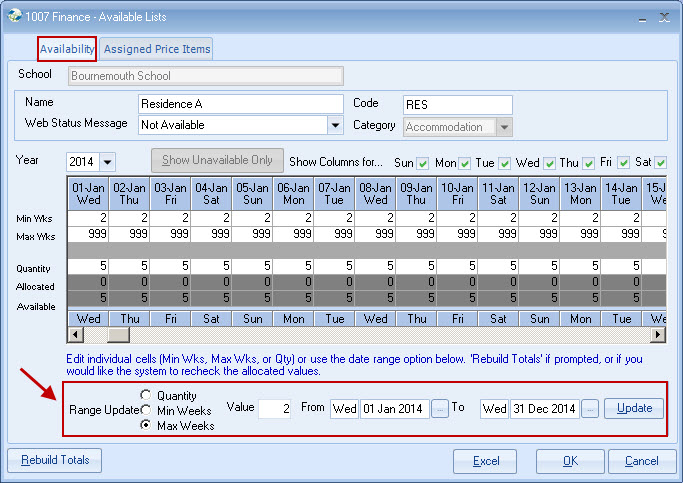Viewport: 683px width, 483px height.
Task: Click the Excel export button
Action: click(485, 461)
